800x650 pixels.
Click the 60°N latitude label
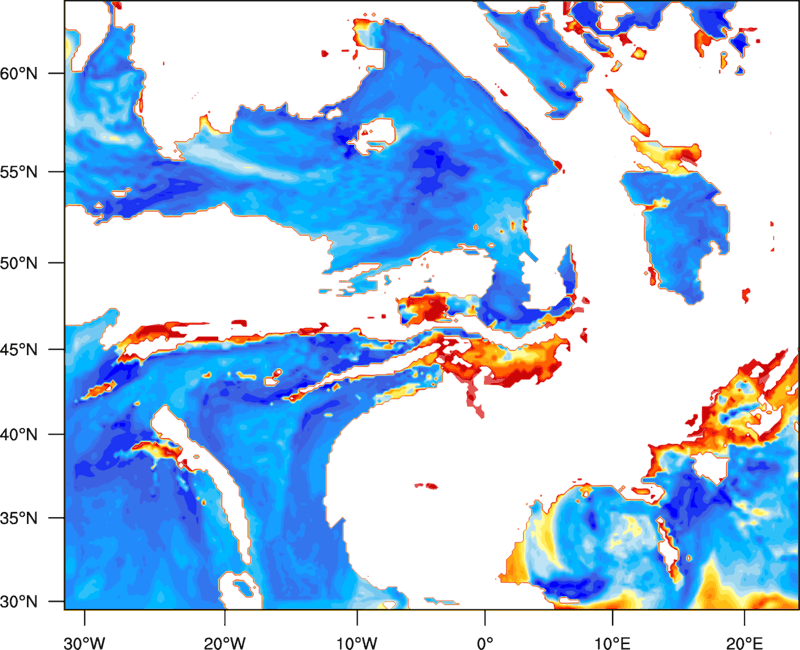(19, 73)
